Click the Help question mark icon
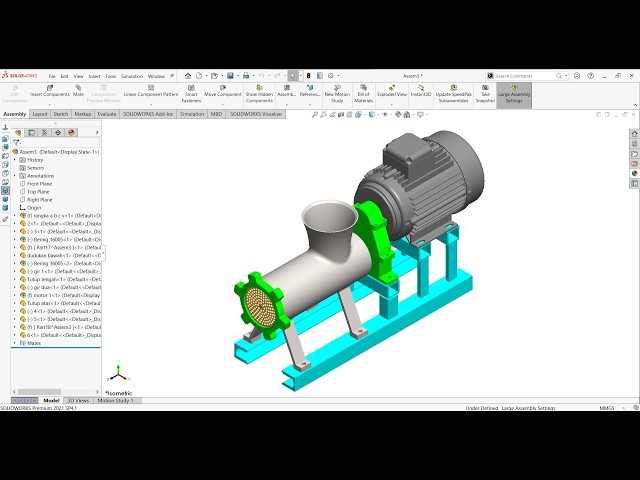Image resolution: width=640 pixels, height=480 pixels. coord(590,76)
